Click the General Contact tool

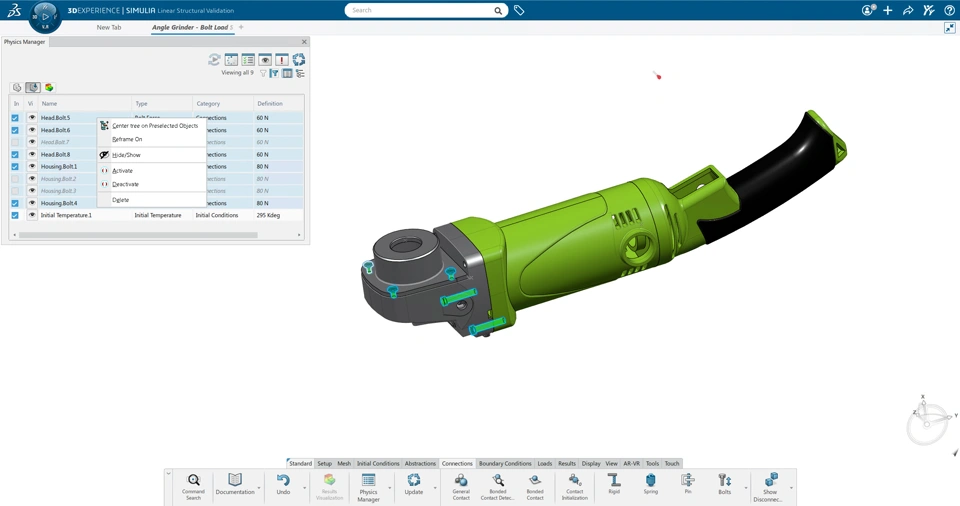click(461, 486)
